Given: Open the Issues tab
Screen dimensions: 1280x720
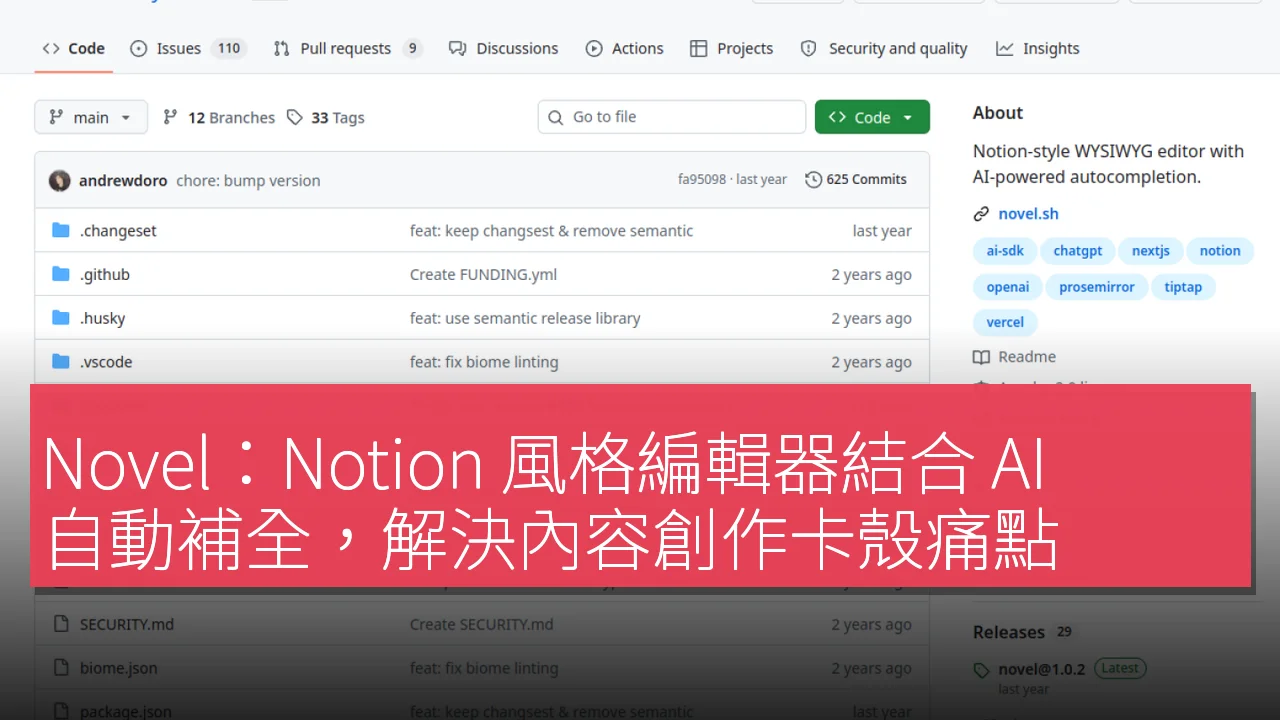Looking at the screenshot, I should point(188,48).
